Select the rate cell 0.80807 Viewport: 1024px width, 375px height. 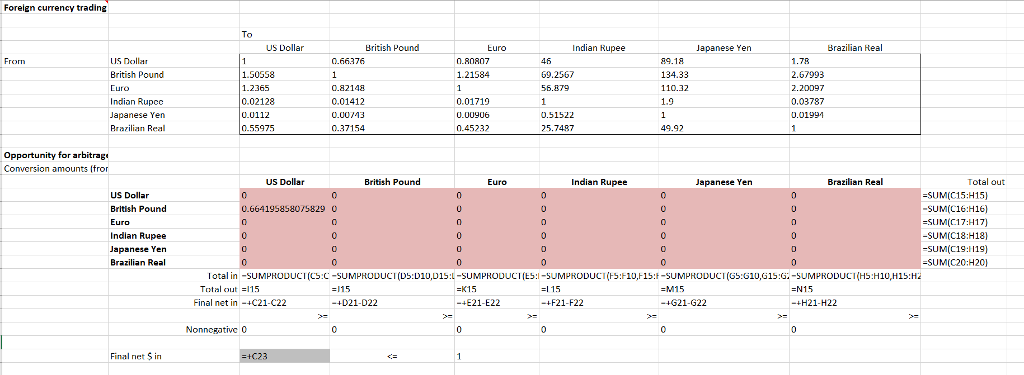click(x=496, y=61)
